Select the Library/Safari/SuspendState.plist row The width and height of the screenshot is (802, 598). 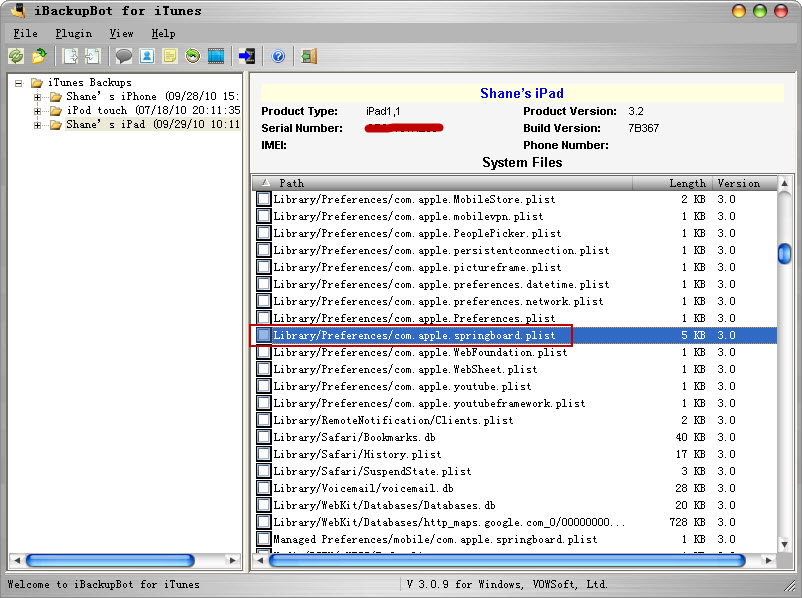pos(515,471)
